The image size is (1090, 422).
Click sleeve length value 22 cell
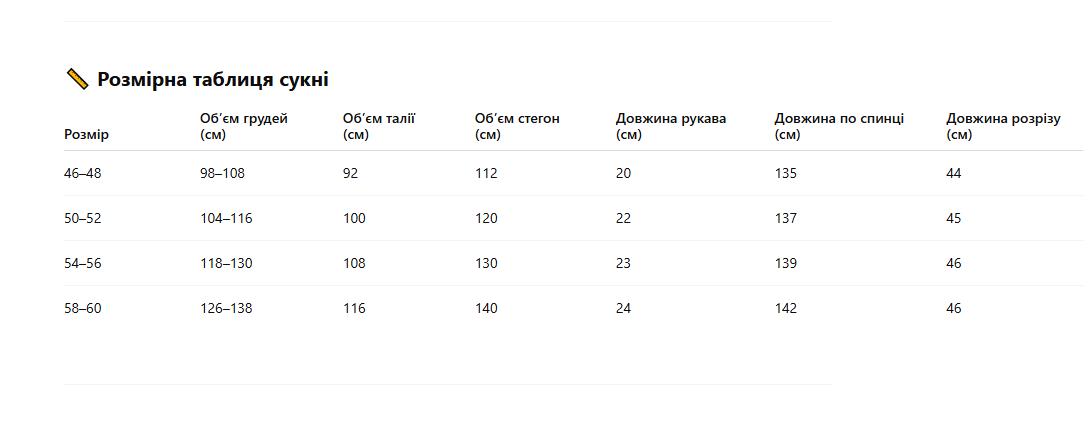[624, 218]
